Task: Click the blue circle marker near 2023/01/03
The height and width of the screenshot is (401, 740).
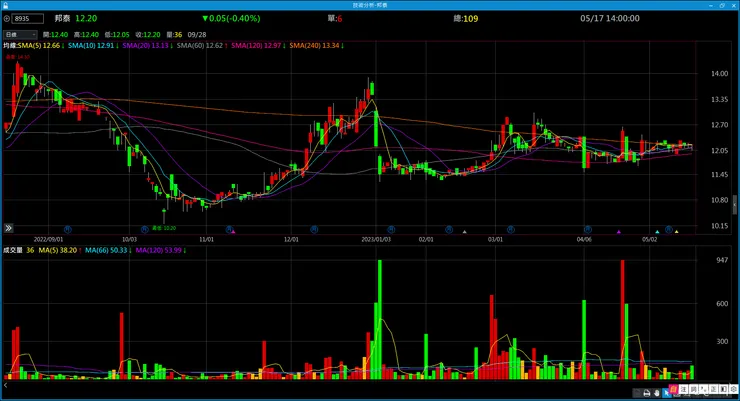Action: pyautogui.click(x=391, y=229)
